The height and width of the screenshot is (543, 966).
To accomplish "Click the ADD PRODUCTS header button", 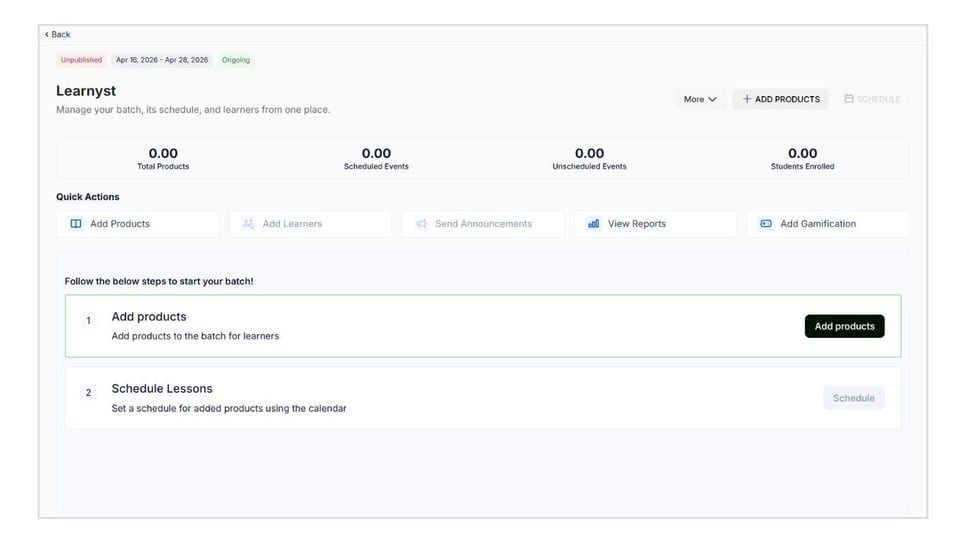I will [781, 99].
